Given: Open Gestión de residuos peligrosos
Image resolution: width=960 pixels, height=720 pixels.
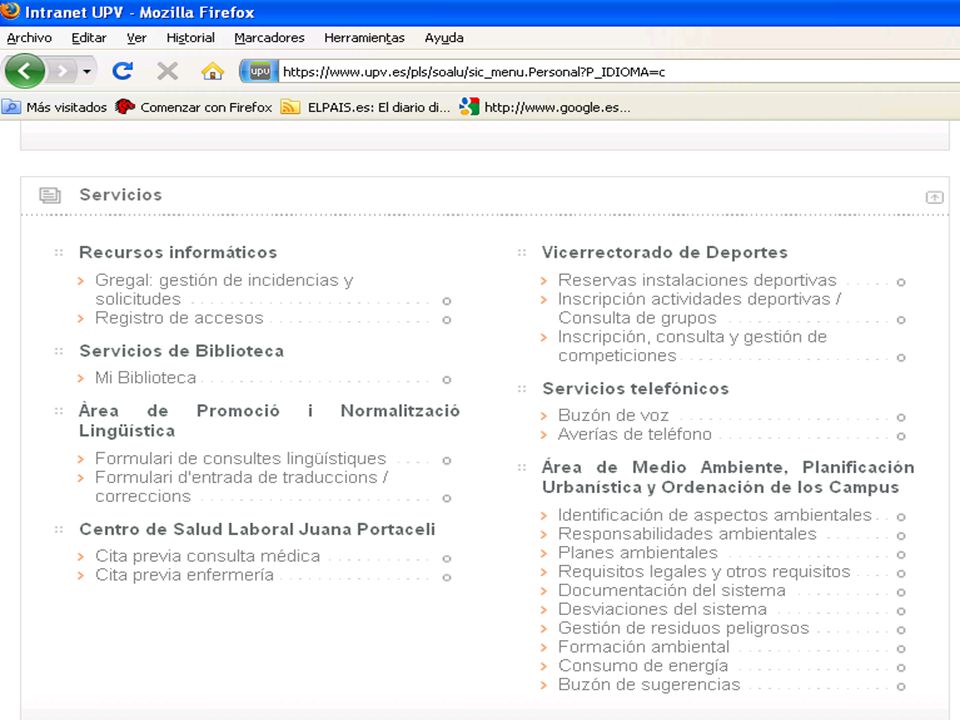Looking at the screenshot, I should pos(683,628).
